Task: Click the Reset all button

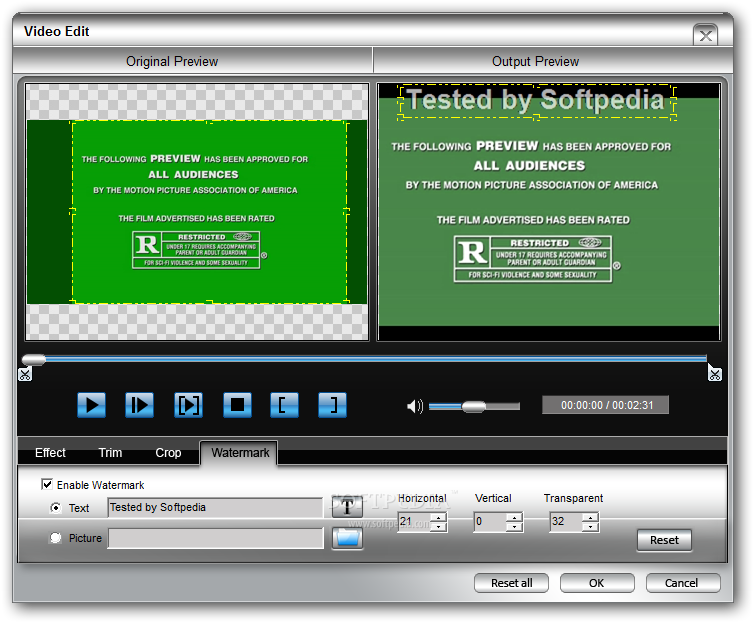Action: (x=511, y=583)
